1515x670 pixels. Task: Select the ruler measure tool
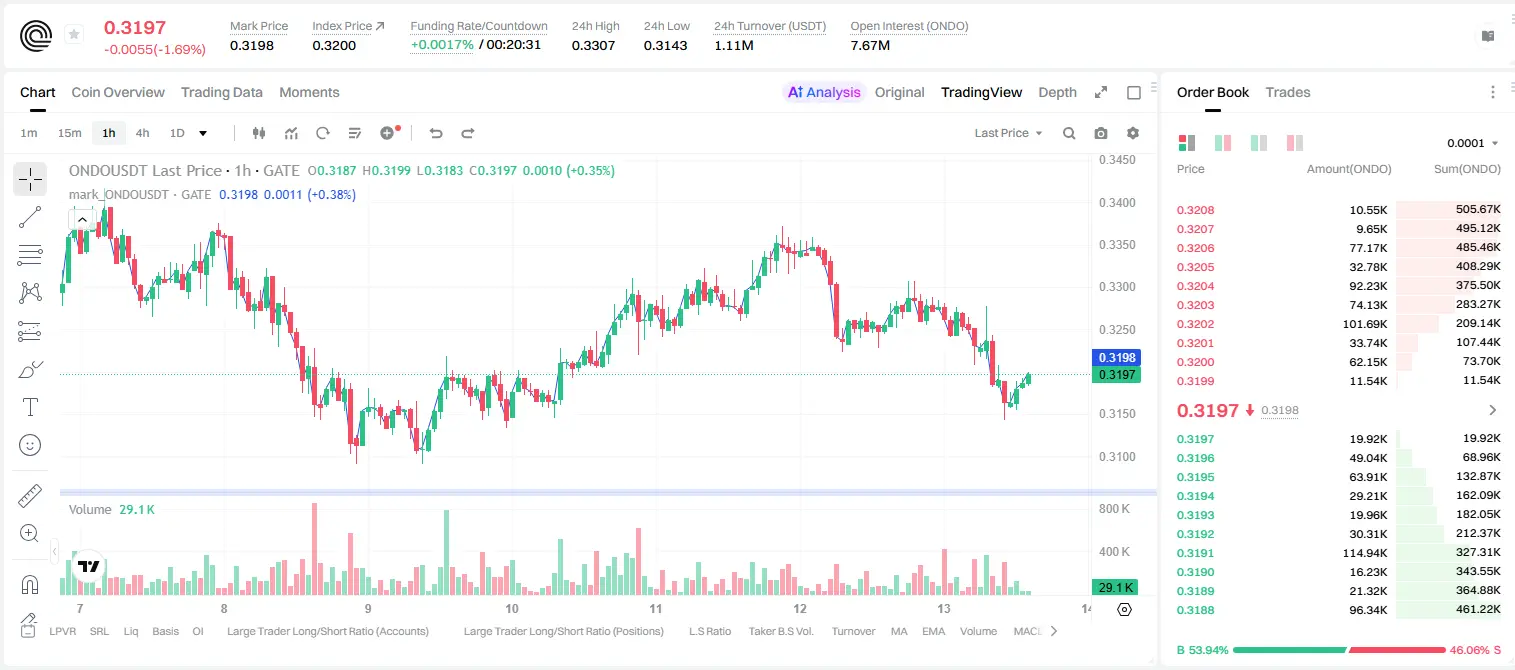pyautogui.click(x=30, y=496)
